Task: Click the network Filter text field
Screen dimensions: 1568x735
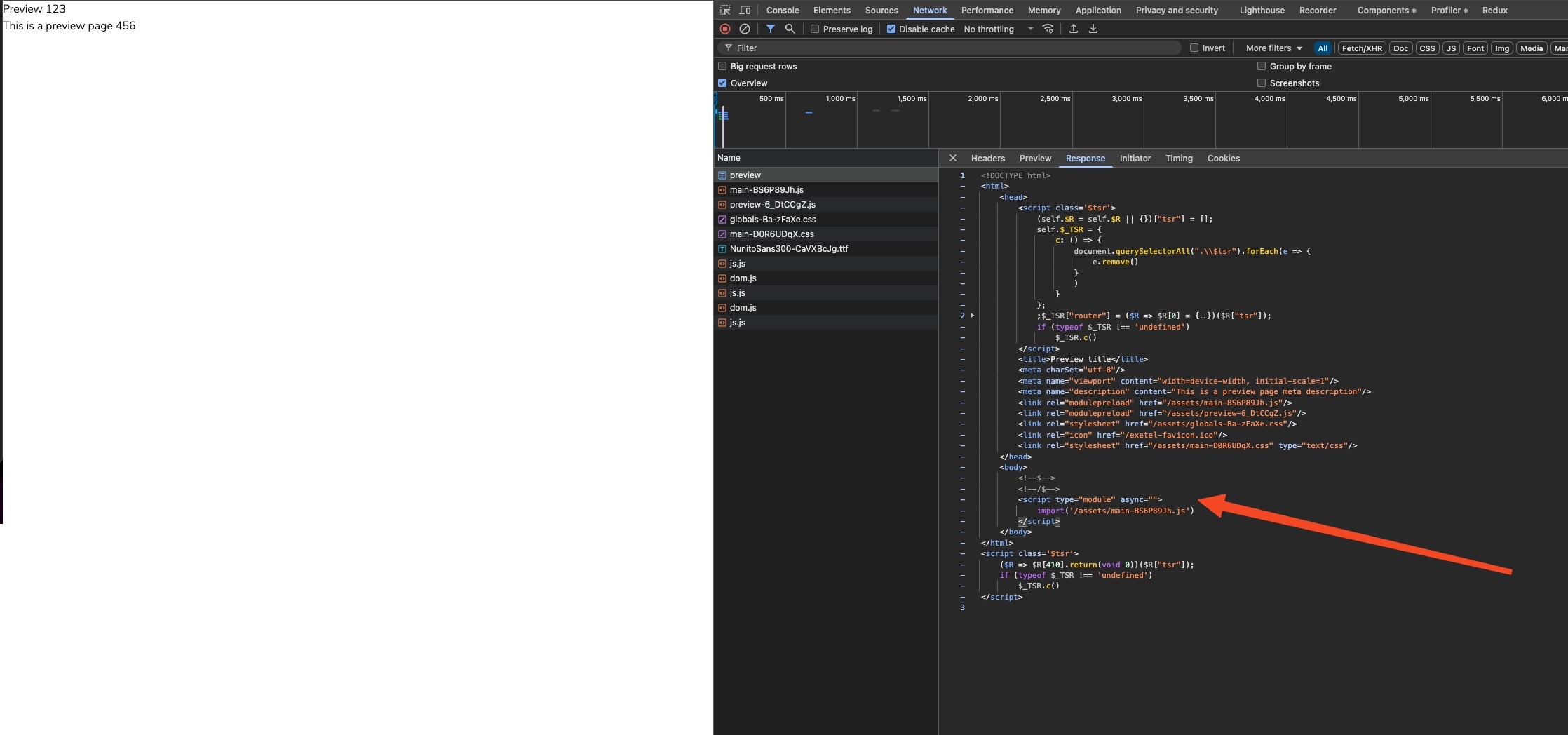Action: [949, 48]
